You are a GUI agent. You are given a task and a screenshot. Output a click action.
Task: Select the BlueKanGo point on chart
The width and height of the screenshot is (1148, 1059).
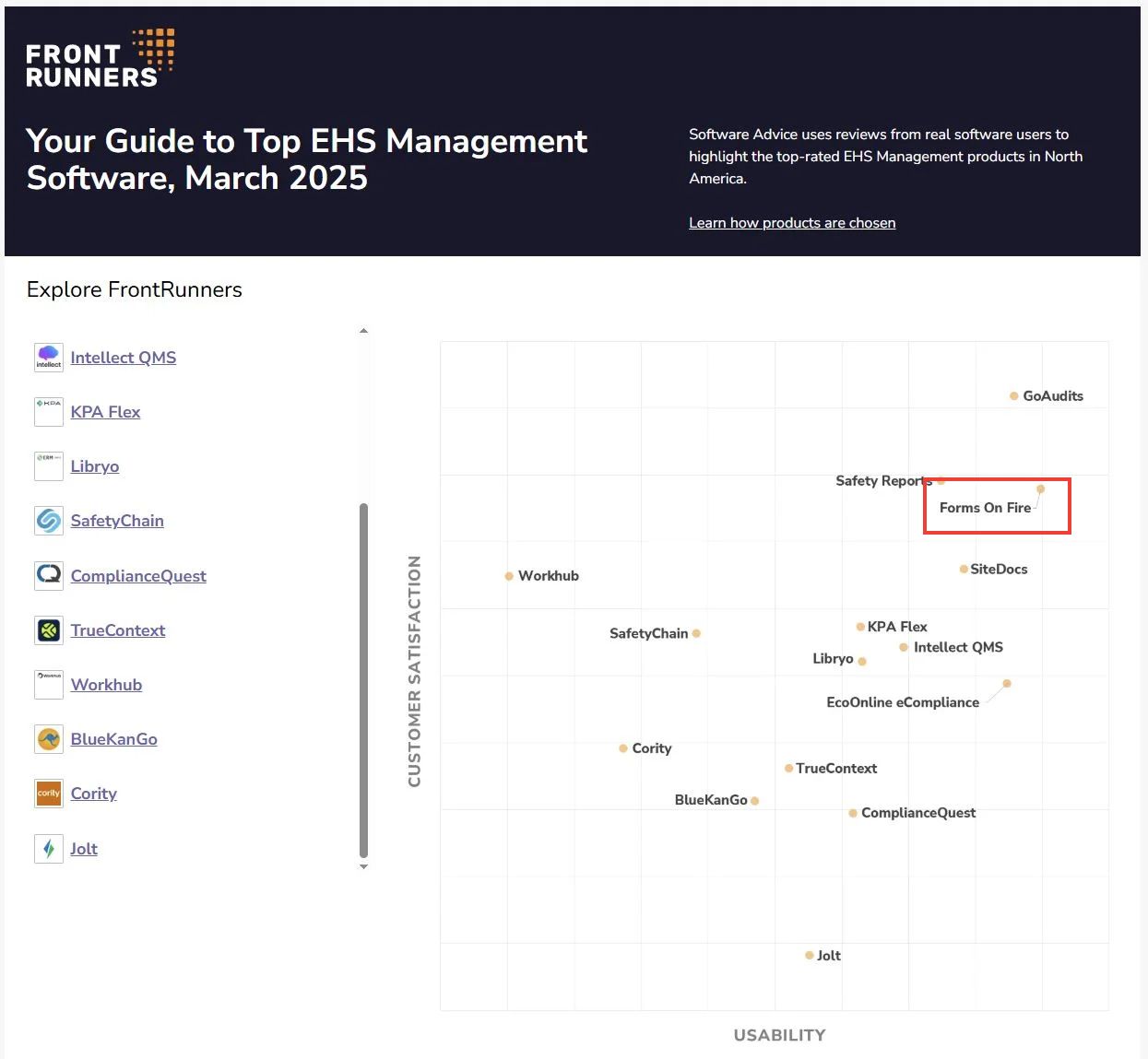(754, 801)
